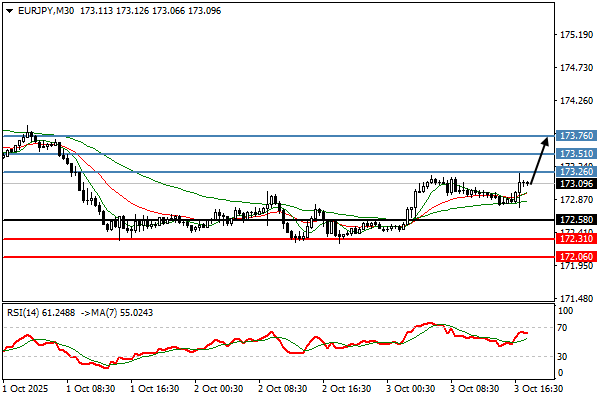Screen dimensions: 600x400
Task: Select the 172.060 red support label
Action: 575,257
